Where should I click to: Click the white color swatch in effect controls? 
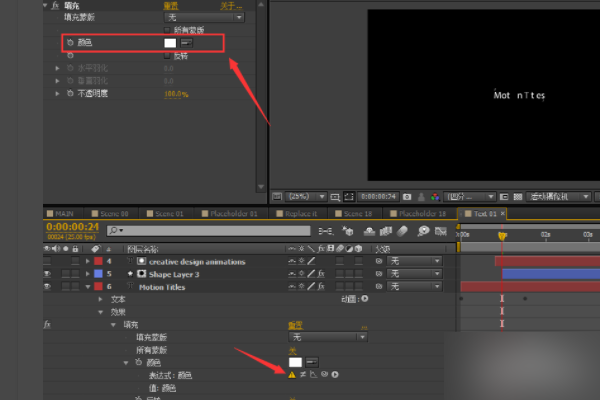[x=171, y=44]
